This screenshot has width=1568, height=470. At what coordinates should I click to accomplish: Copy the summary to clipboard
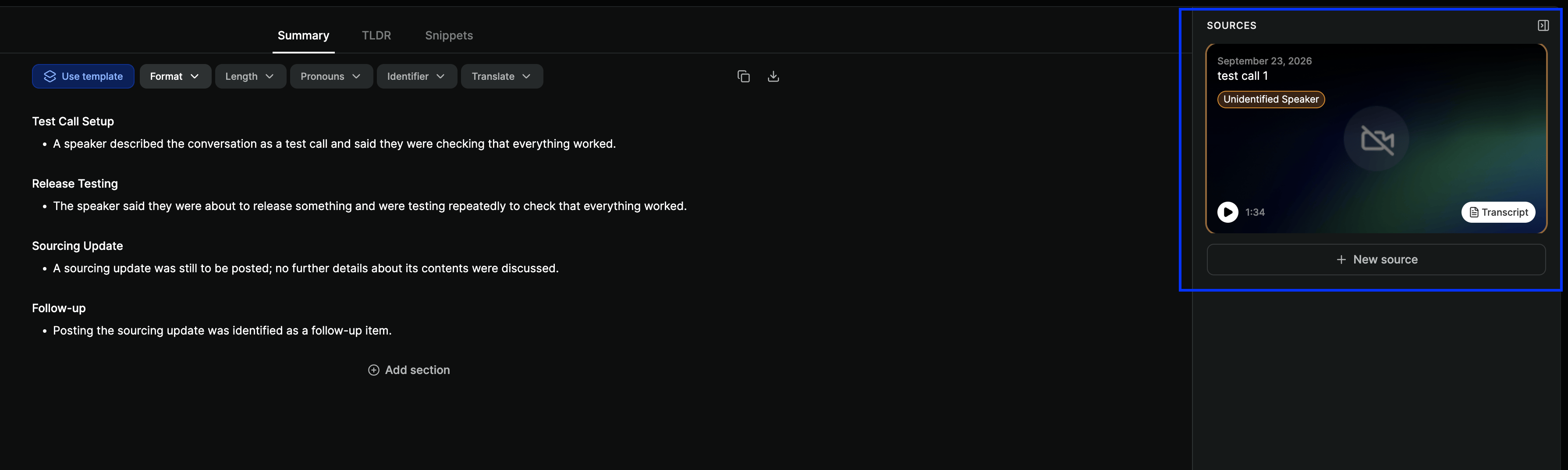click(x=743, y=76)
